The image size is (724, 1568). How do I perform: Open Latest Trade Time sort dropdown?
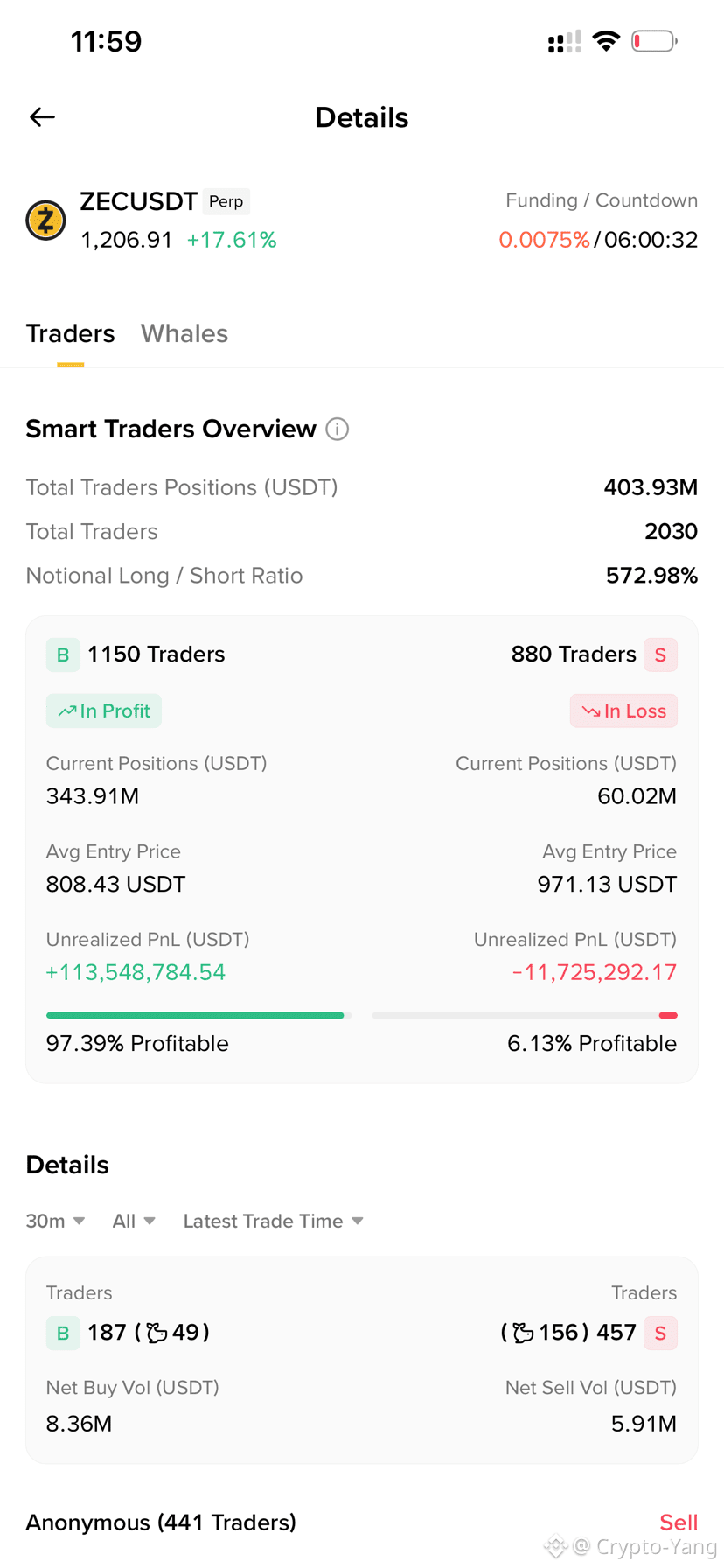point(273,1221)
